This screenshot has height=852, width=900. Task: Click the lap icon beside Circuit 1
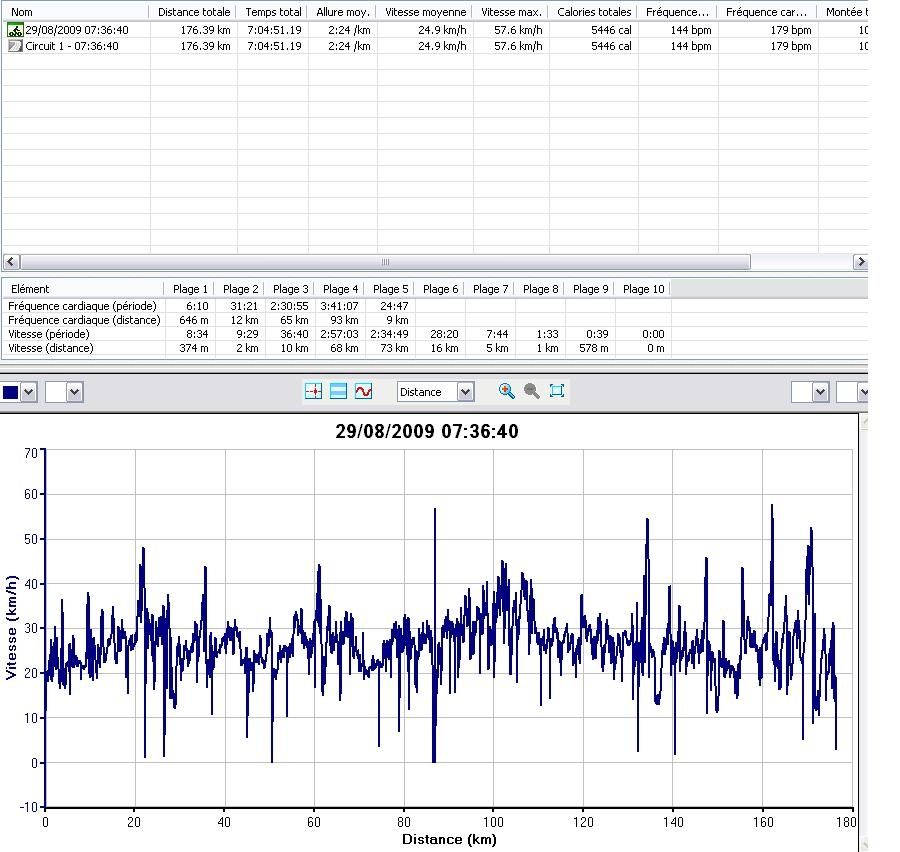tap(15, 46)
